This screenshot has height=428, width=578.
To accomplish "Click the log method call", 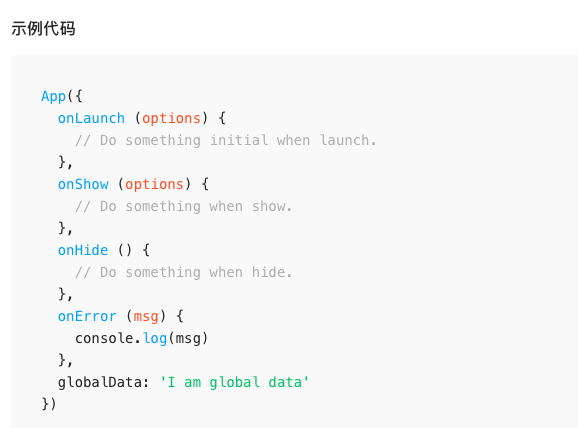I will pos(155,339).
